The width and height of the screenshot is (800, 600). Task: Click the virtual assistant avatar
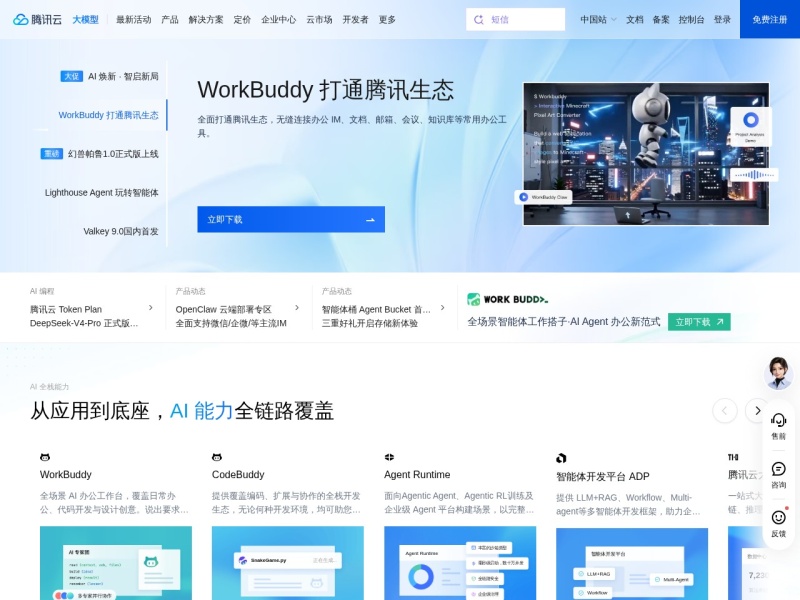(779, 373)
